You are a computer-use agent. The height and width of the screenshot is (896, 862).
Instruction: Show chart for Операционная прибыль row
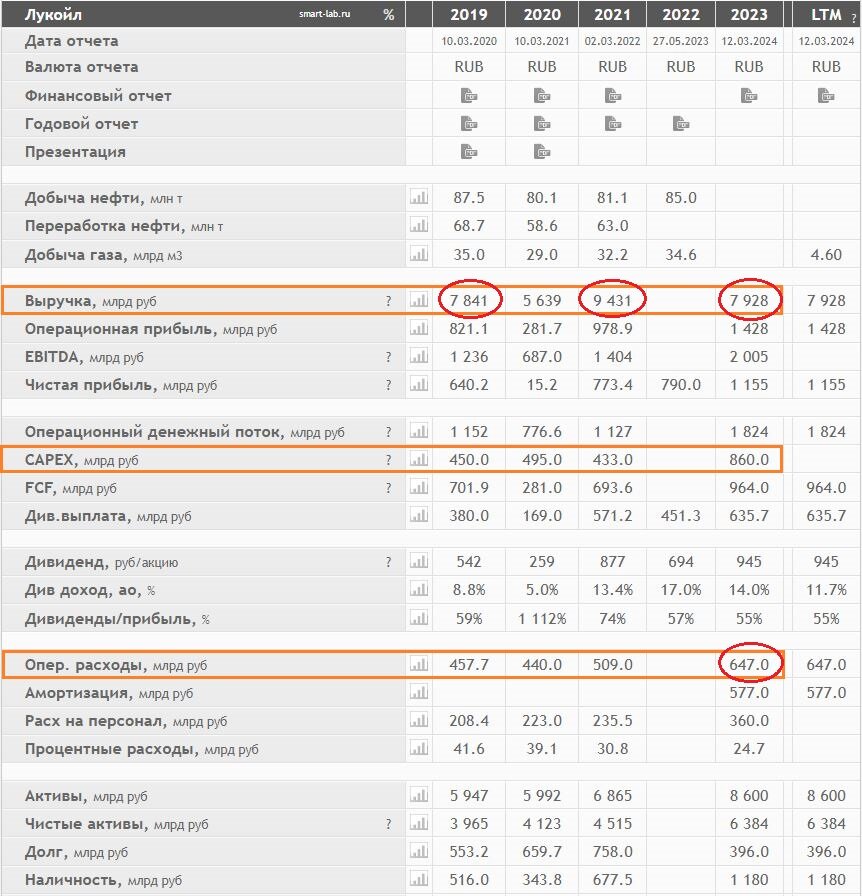click(x=419, y=329)
